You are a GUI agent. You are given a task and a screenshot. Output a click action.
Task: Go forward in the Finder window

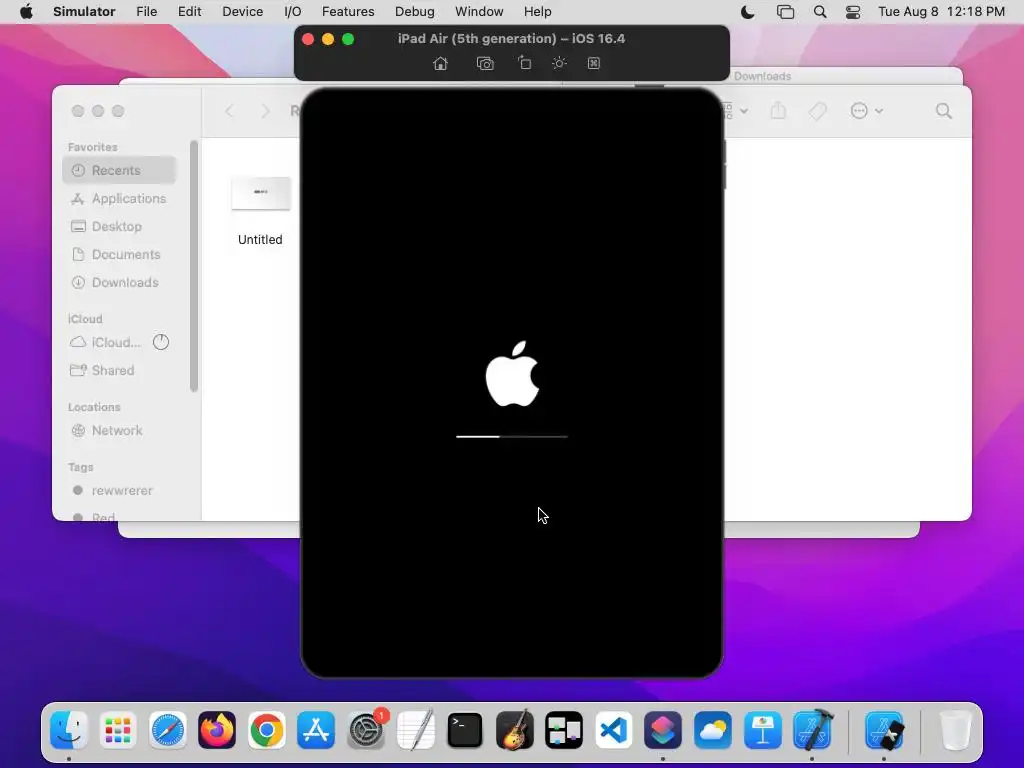[265, 111]
